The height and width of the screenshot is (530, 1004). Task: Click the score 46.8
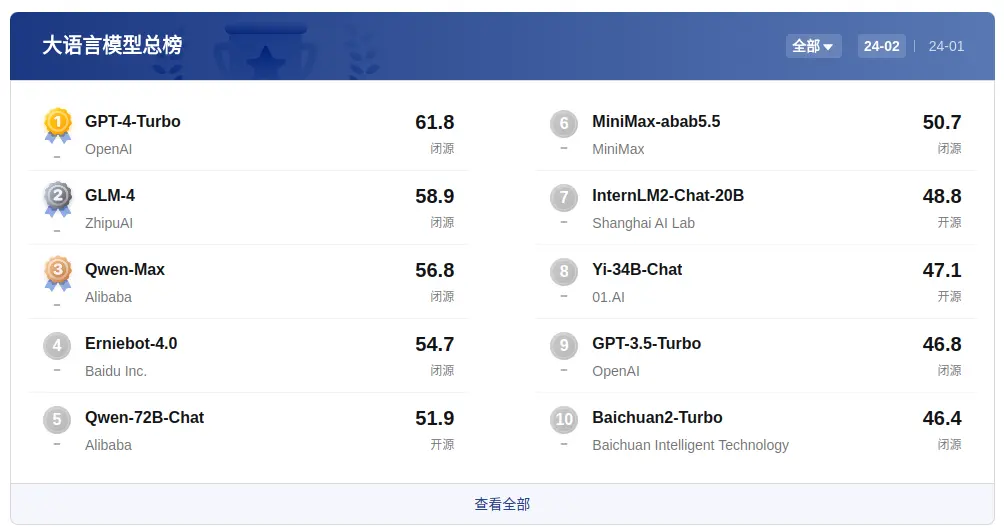coord(942,344)
